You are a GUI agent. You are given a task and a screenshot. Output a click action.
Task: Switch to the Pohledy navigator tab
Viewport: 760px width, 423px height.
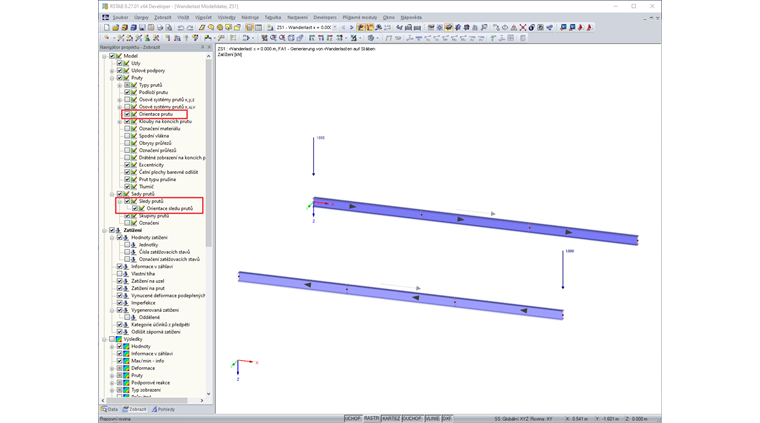click(163, 409)
